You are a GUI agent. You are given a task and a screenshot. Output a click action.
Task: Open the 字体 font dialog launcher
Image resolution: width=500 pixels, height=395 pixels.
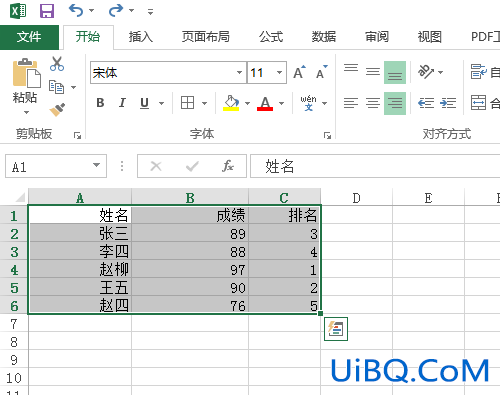tap(327, 135)
